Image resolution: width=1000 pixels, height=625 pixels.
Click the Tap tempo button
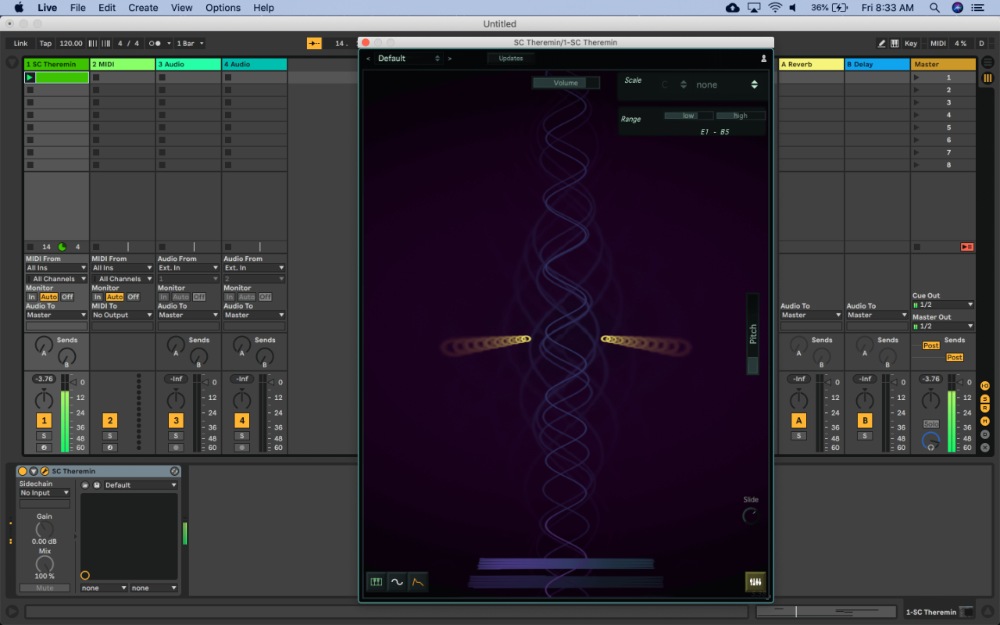coord(45,44)
